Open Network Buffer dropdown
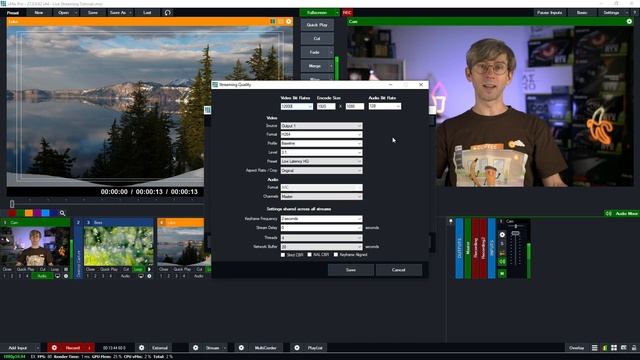The height and width of the screenshot is (360, 640). click(321, 247)
